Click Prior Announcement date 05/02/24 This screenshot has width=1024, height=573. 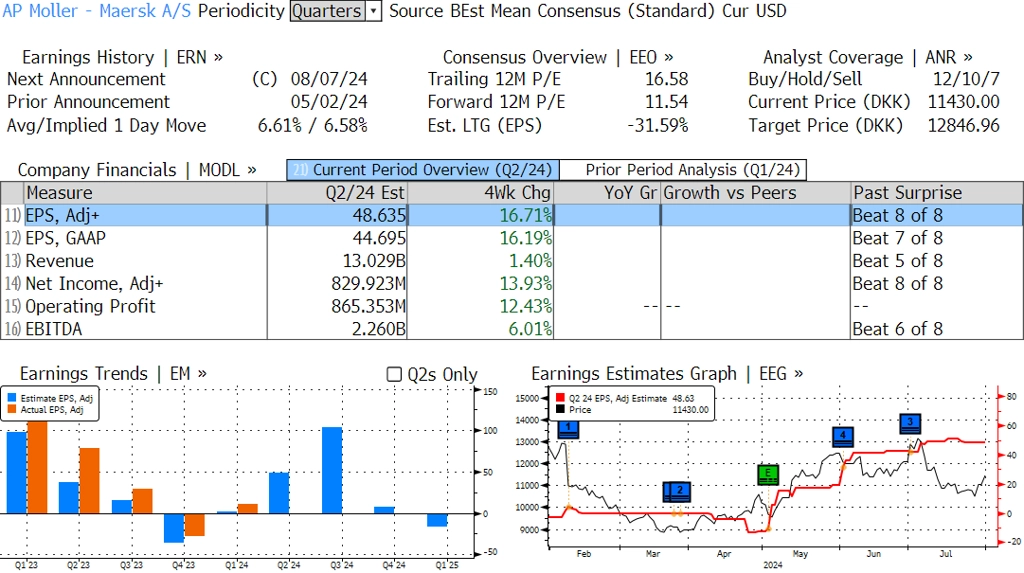click(329, 102)
